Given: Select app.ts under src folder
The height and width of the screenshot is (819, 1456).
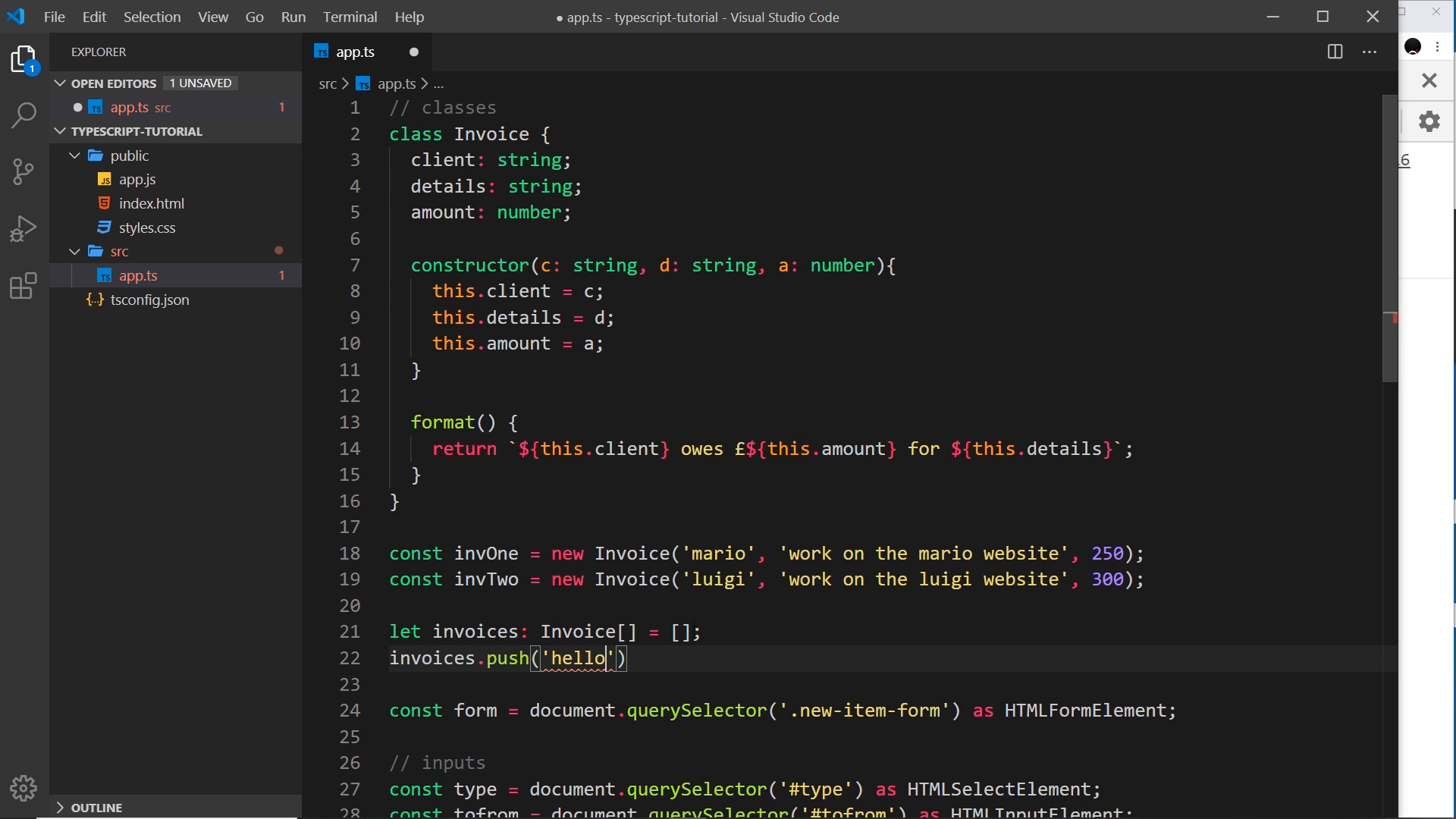Looking at the screenshot, I should click(x=176, y=275).
